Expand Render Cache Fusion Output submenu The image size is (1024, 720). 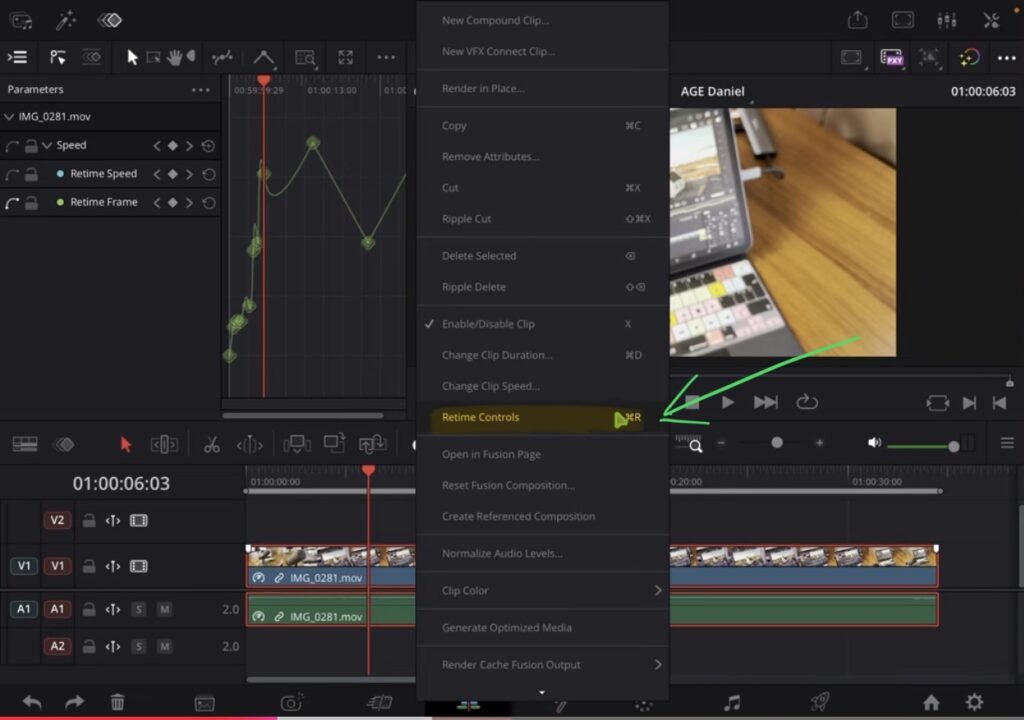click(x=542, y=664)
